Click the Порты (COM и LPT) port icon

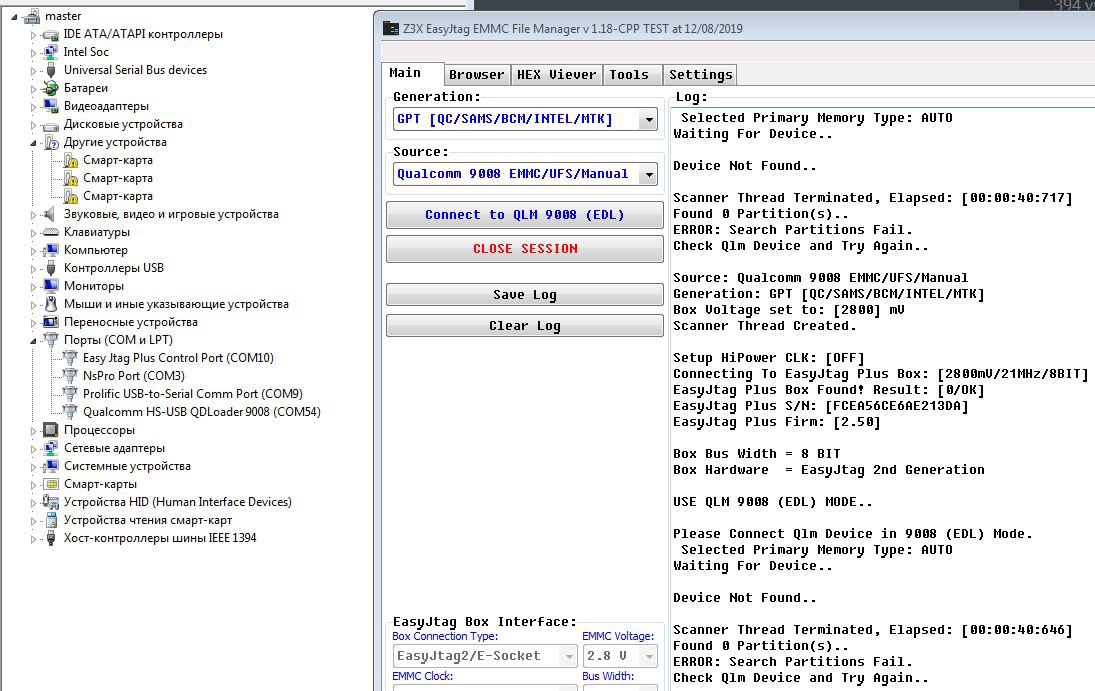tap(50, 340)
